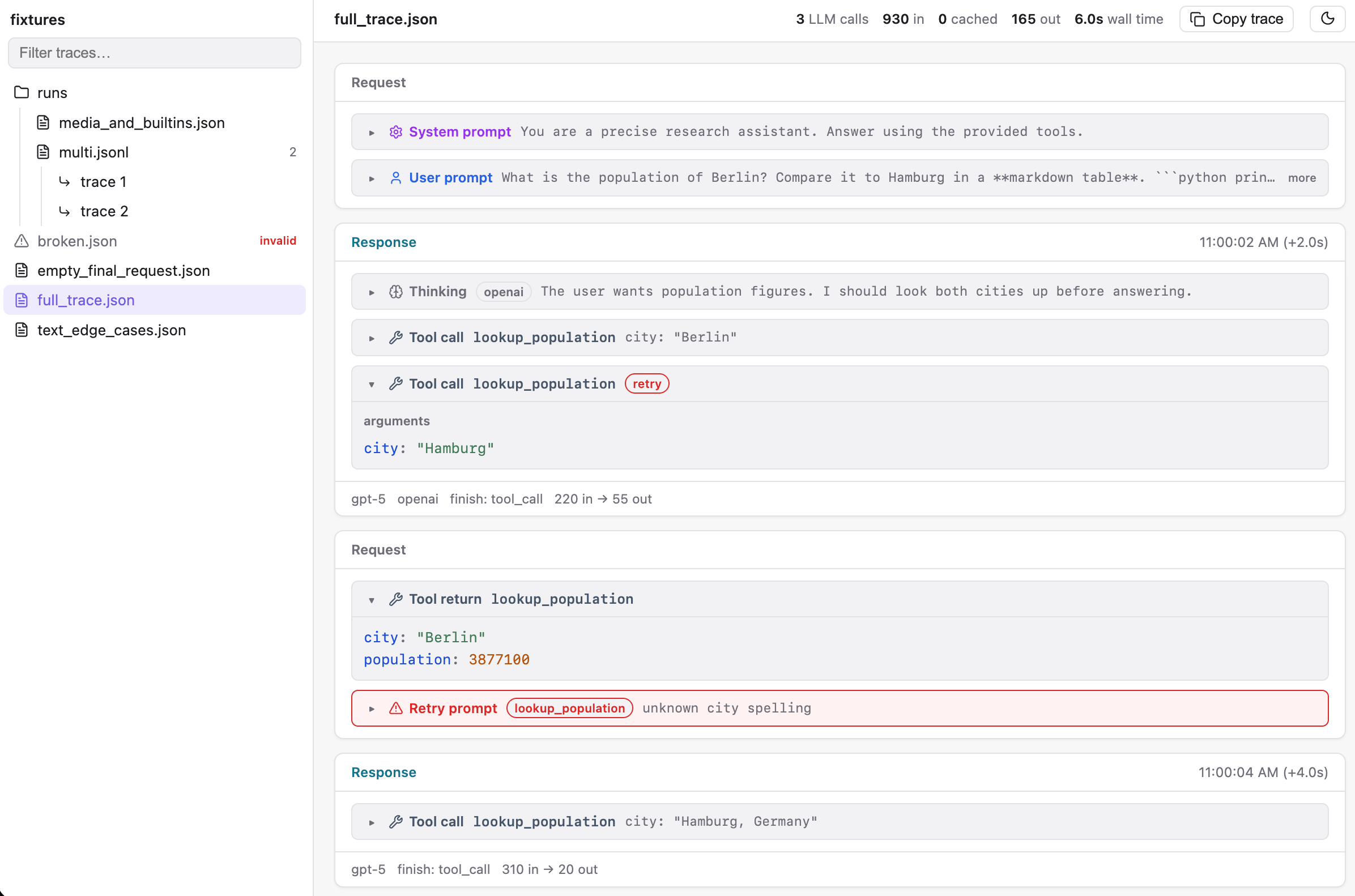Open text_edge_cases.json trace
This screenshot has height=896, width=1355.
(154, 330)
